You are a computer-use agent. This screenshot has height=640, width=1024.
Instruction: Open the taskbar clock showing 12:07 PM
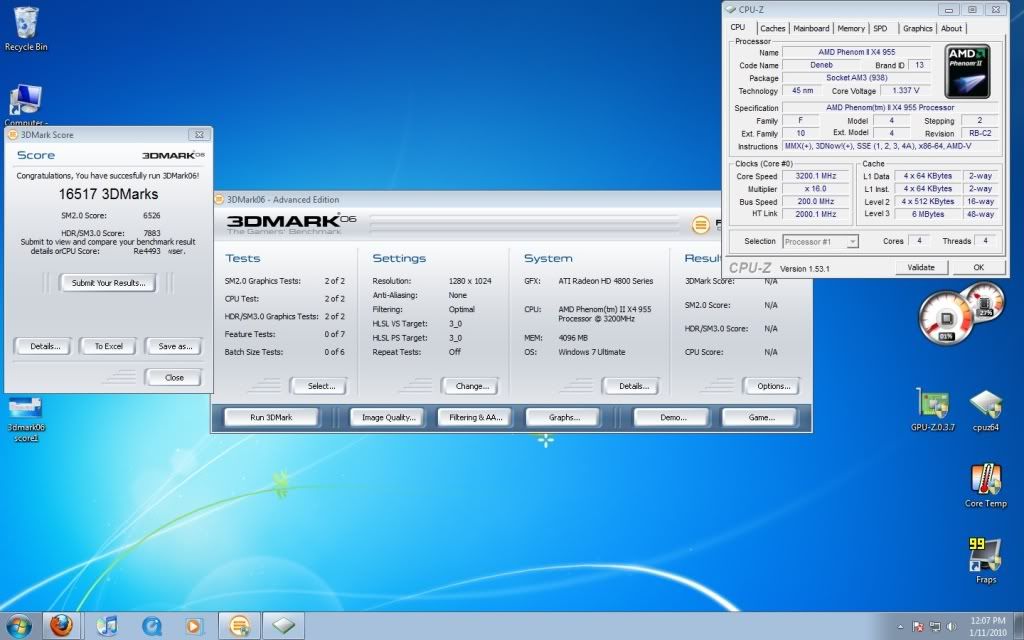click(x=987, y=626)
